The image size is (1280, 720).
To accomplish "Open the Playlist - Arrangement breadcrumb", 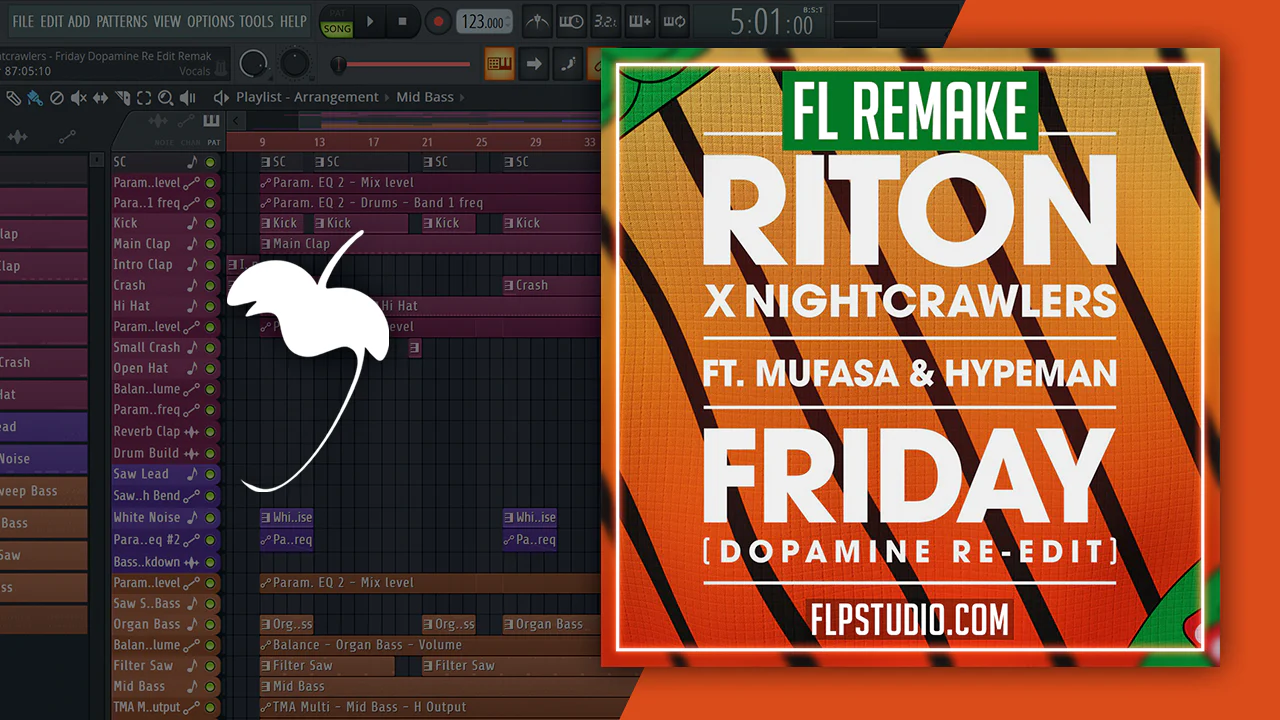I will (x=307, y=97).
